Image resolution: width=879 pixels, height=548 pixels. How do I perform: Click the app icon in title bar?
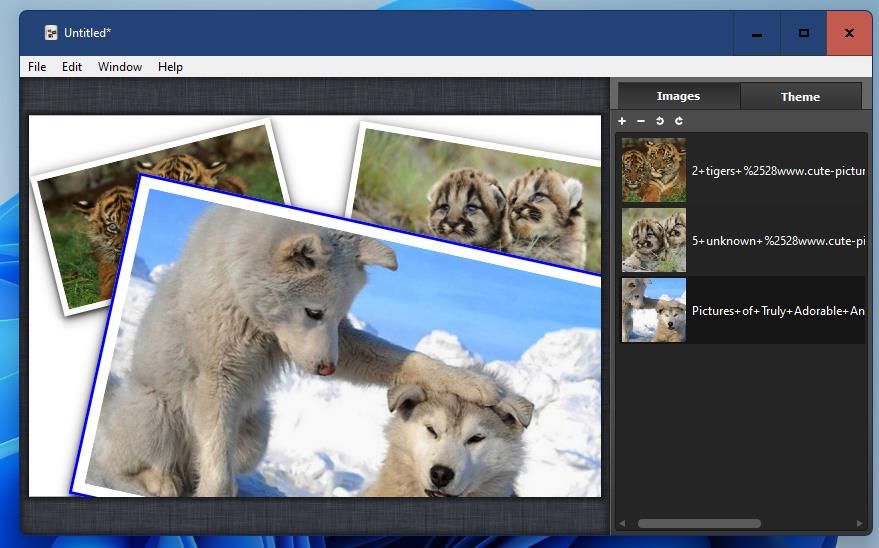click(x=51, y=33)
